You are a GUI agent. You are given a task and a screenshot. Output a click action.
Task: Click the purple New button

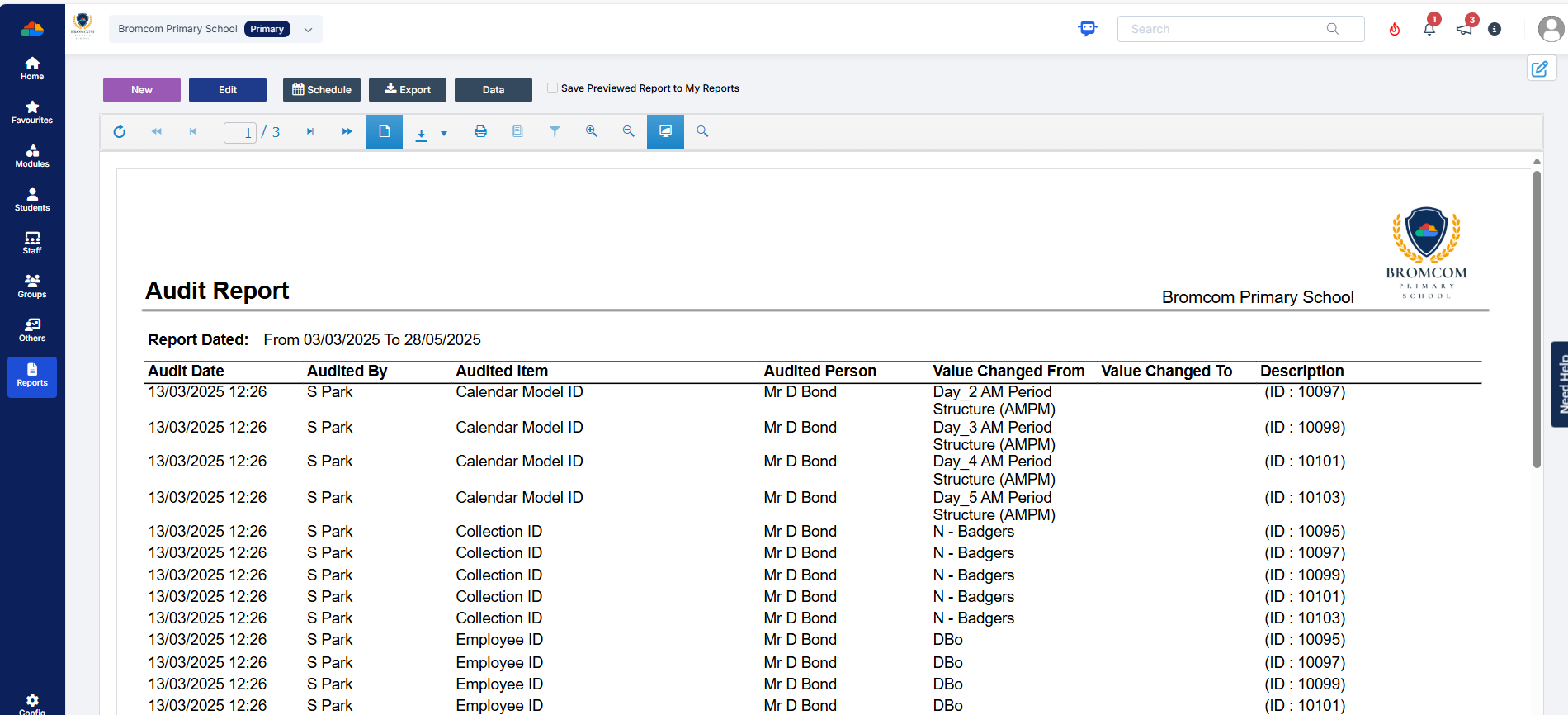[142, 90]
